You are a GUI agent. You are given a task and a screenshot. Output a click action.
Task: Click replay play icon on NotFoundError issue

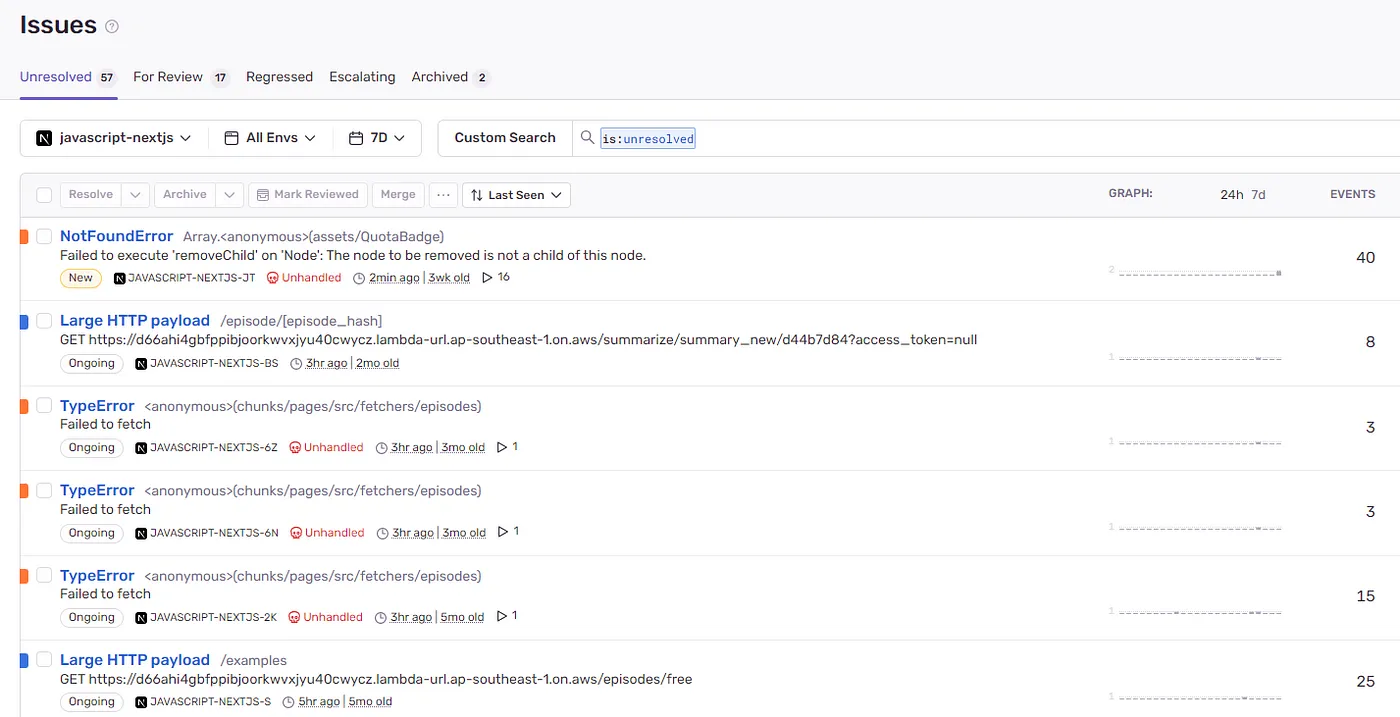tap(487, 277)
